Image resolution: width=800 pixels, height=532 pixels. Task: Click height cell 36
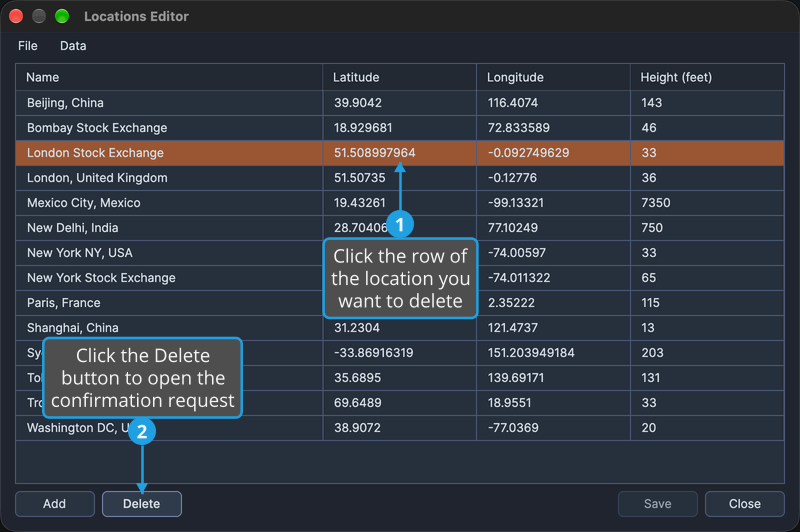707,178
